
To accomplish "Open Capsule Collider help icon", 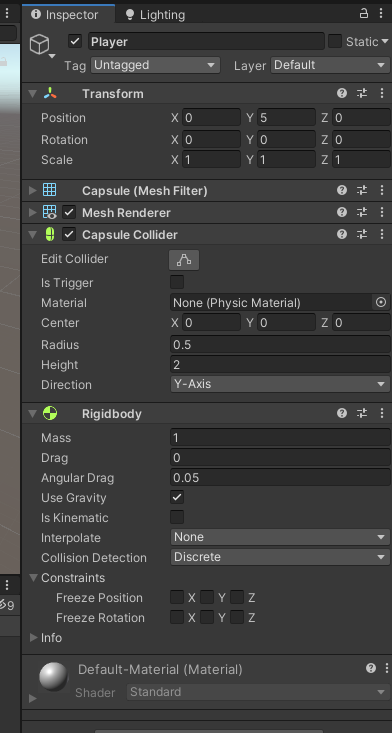I will coord(342,234).
